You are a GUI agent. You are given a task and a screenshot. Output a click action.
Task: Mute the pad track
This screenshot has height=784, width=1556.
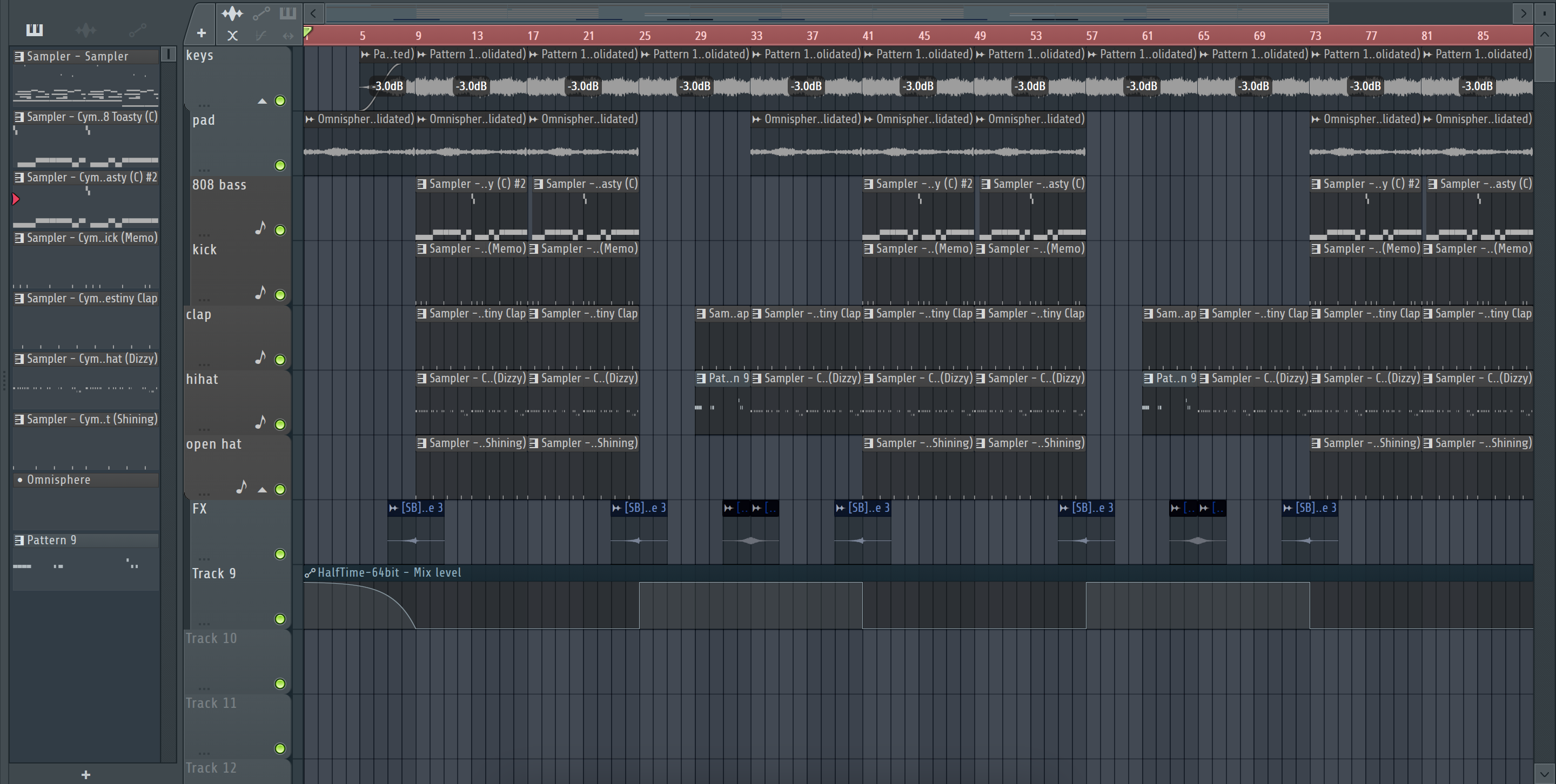280,165
